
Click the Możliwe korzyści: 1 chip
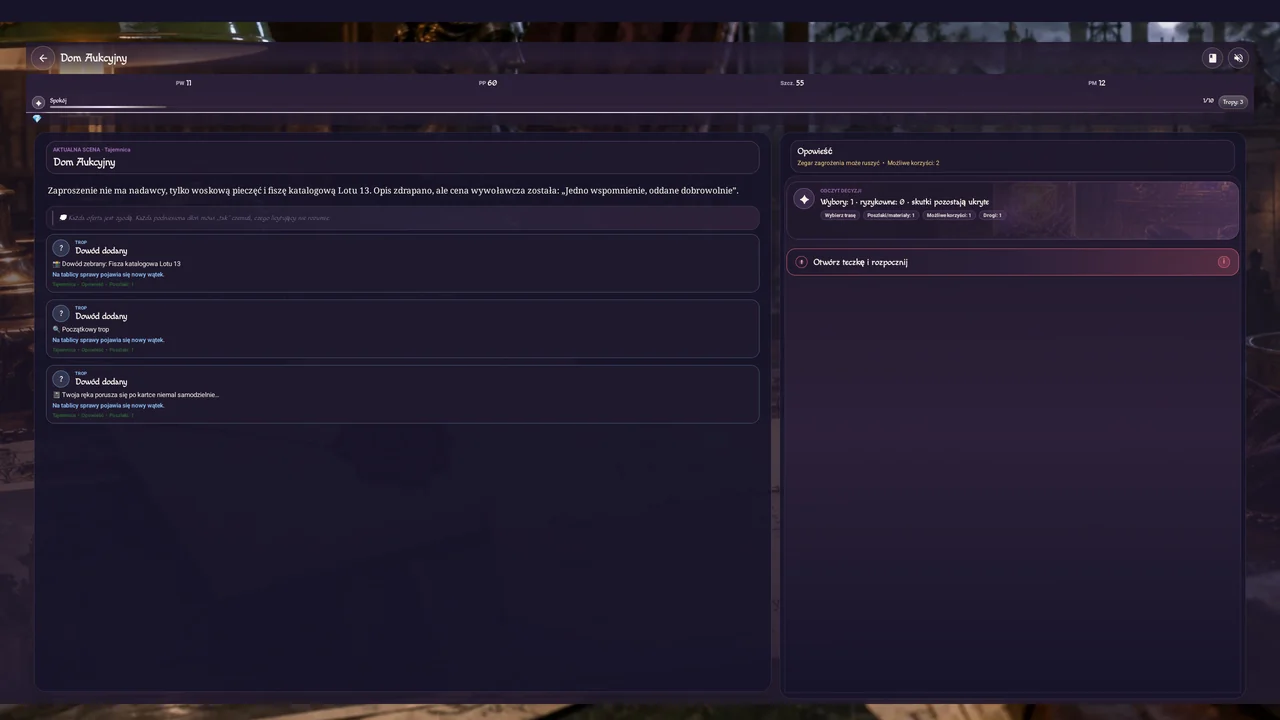pyautogui.click(x=948, y=215)
